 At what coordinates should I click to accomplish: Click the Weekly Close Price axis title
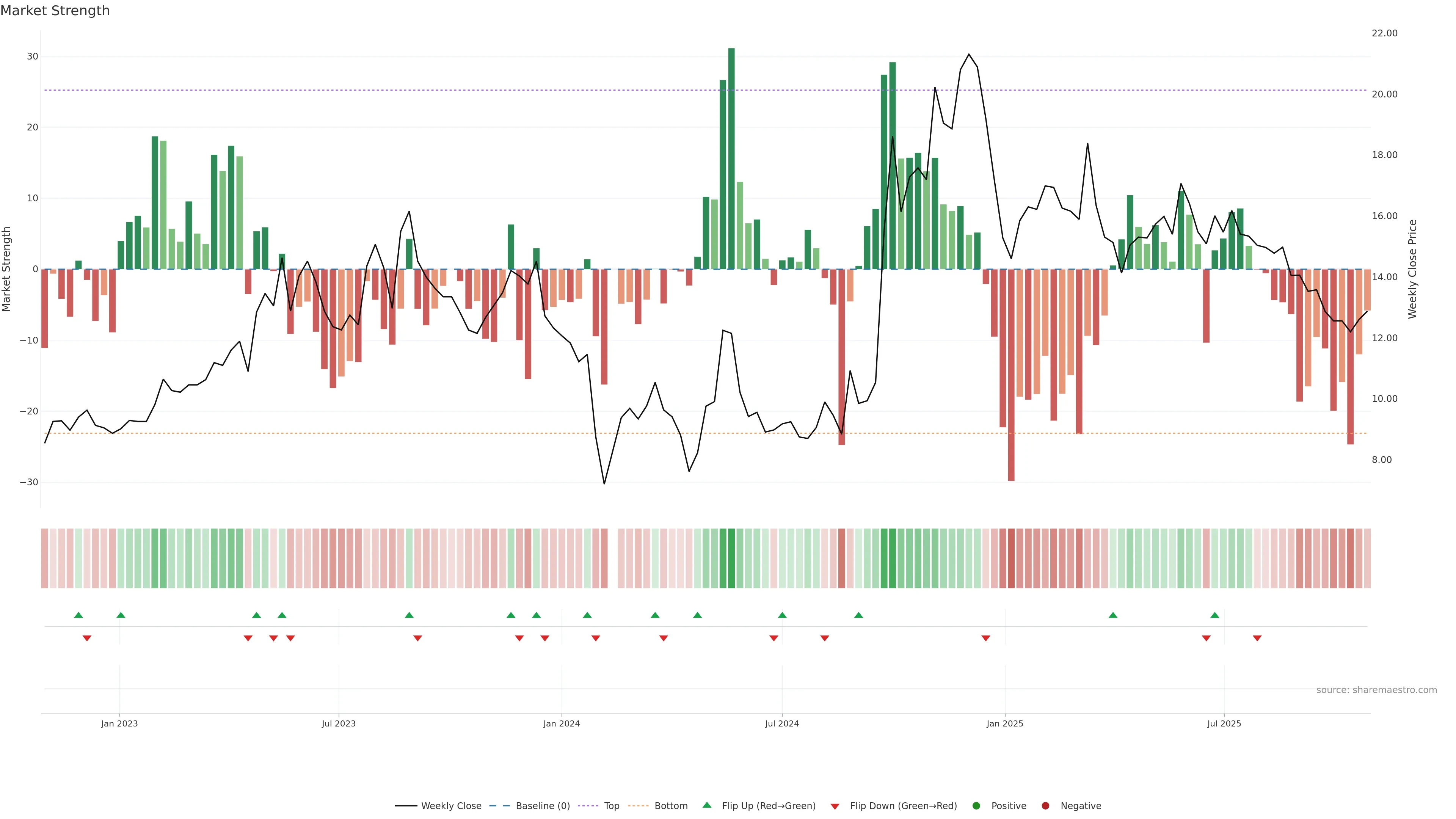[x=1412, y=269]
